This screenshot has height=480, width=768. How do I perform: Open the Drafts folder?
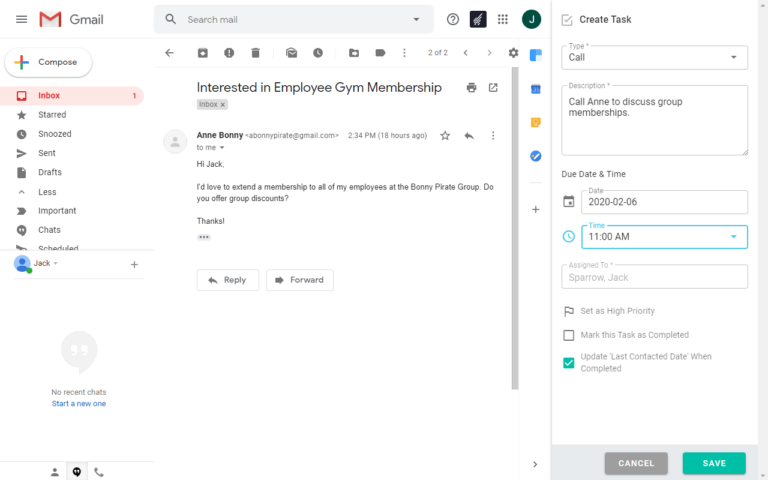[50, 172]
